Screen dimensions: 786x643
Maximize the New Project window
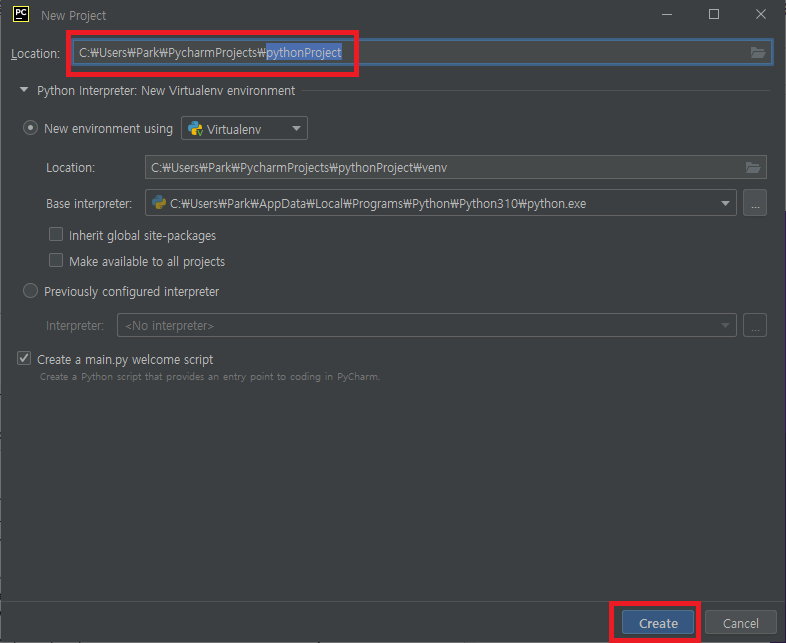(714, 15)
